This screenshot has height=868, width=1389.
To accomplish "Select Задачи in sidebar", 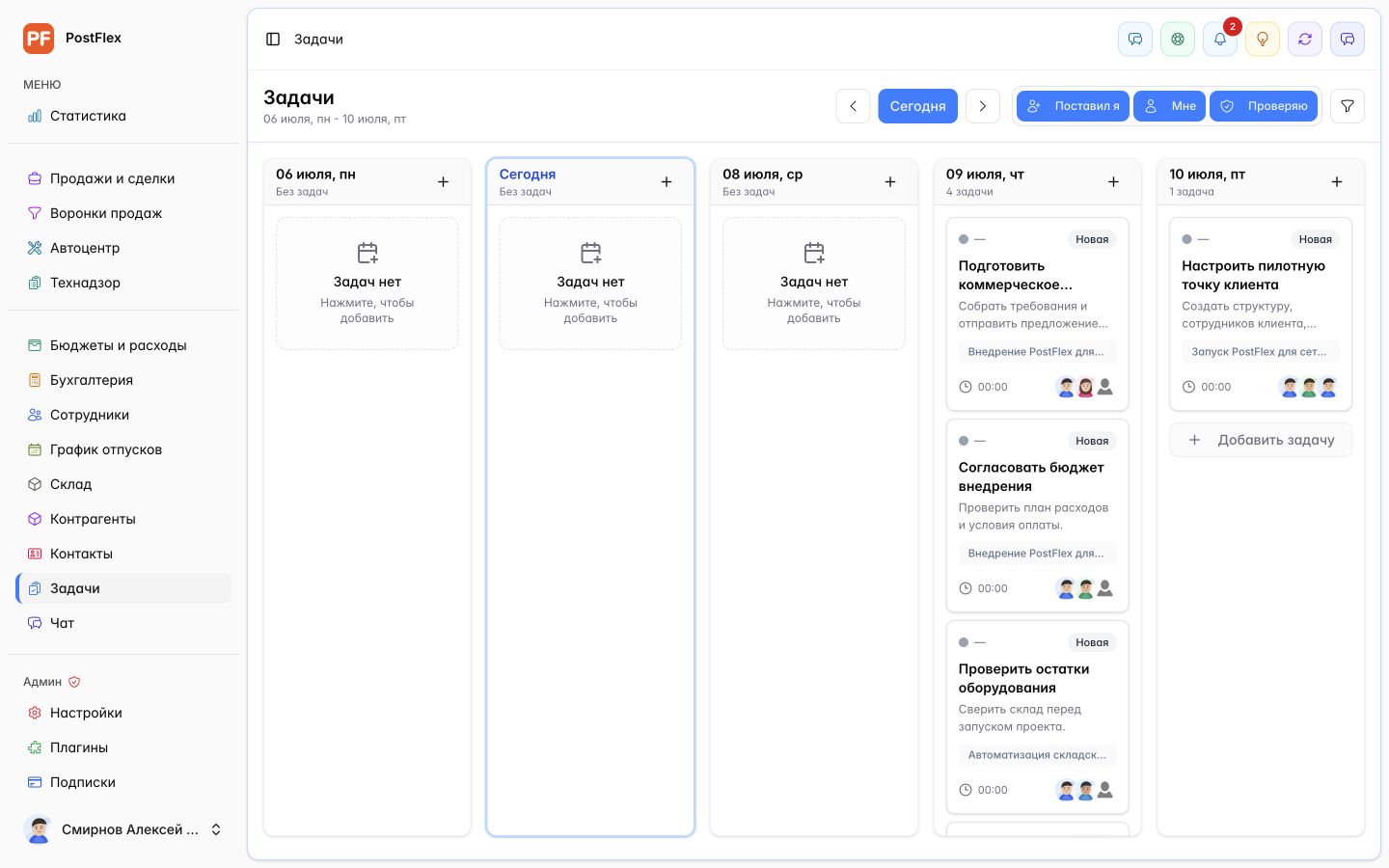I will (x=123, y=588).
